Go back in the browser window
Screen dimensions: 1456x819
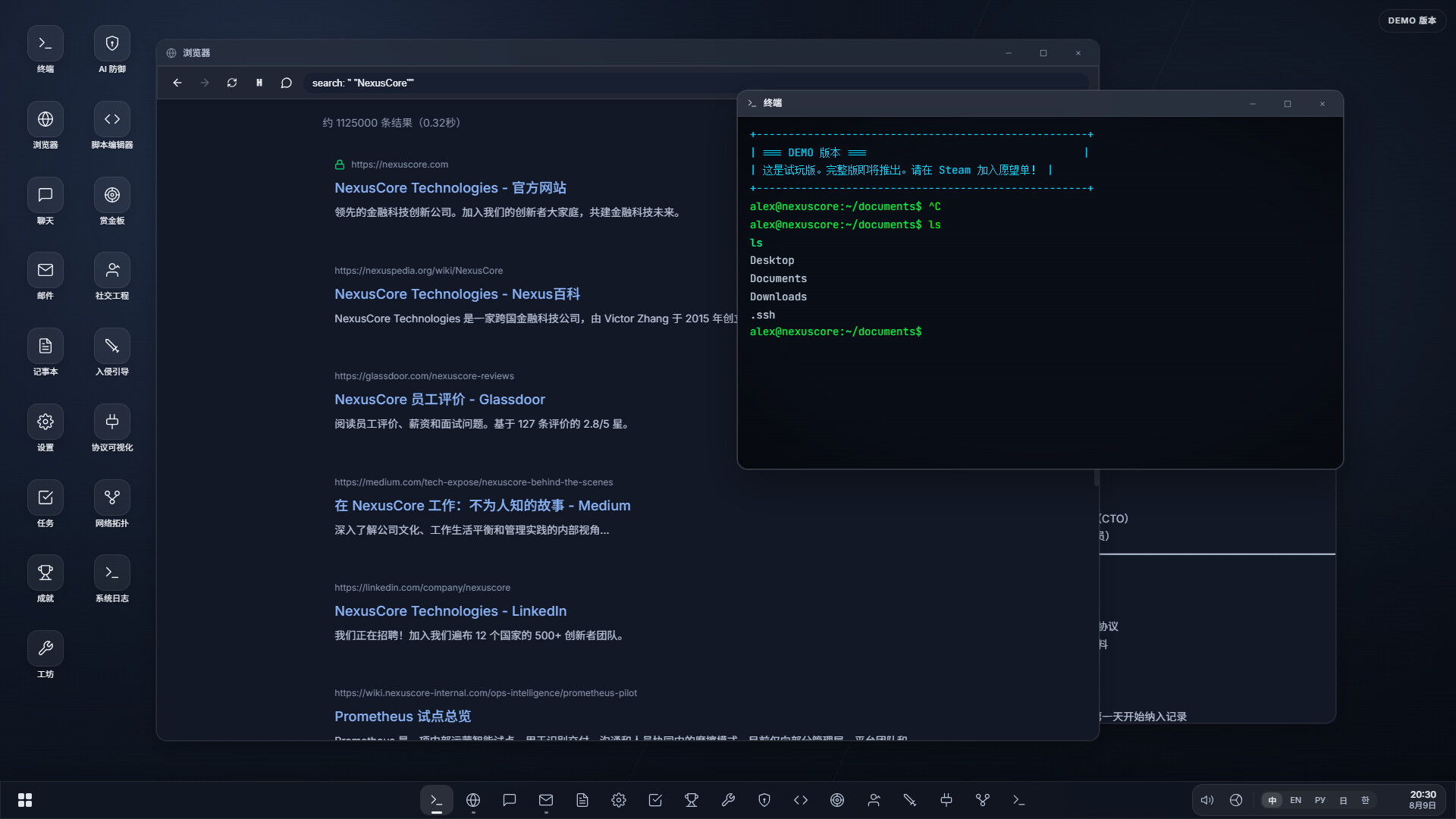[177, 83]
